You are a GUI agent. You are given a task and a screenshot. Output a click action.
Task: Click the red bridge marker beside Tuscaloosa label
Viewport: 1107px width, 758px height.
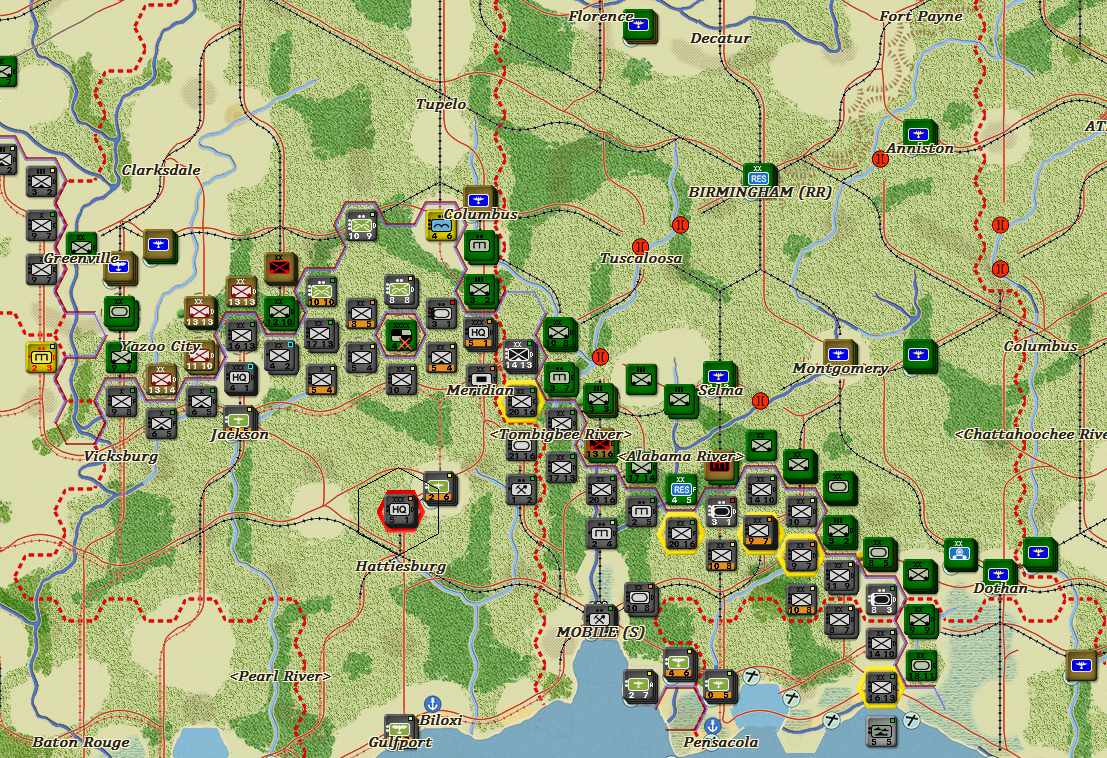pyautogui.click(x=640, y=247)
